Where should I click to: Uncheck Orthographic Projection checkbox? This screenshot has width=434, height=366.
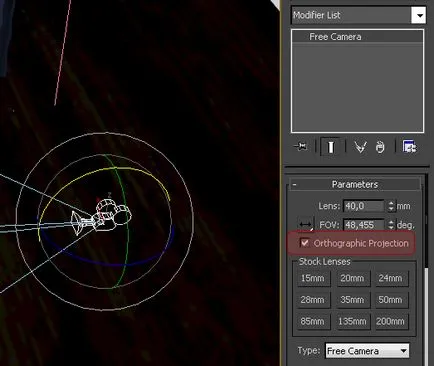click(305, 242)
